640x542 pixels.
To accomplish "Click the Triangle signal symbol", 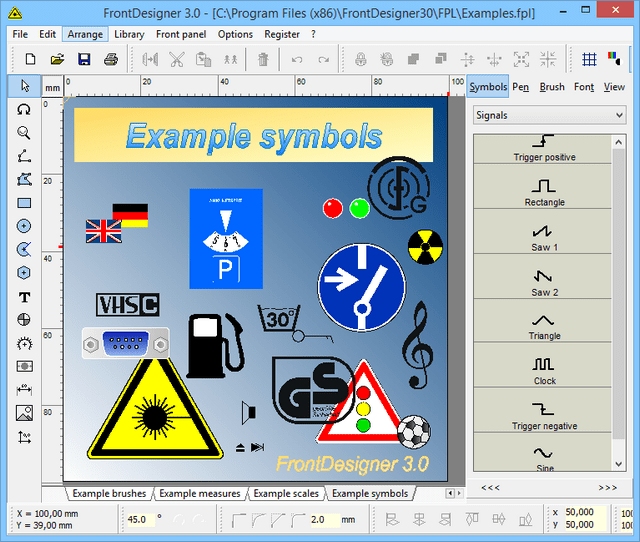I will 544,325.
